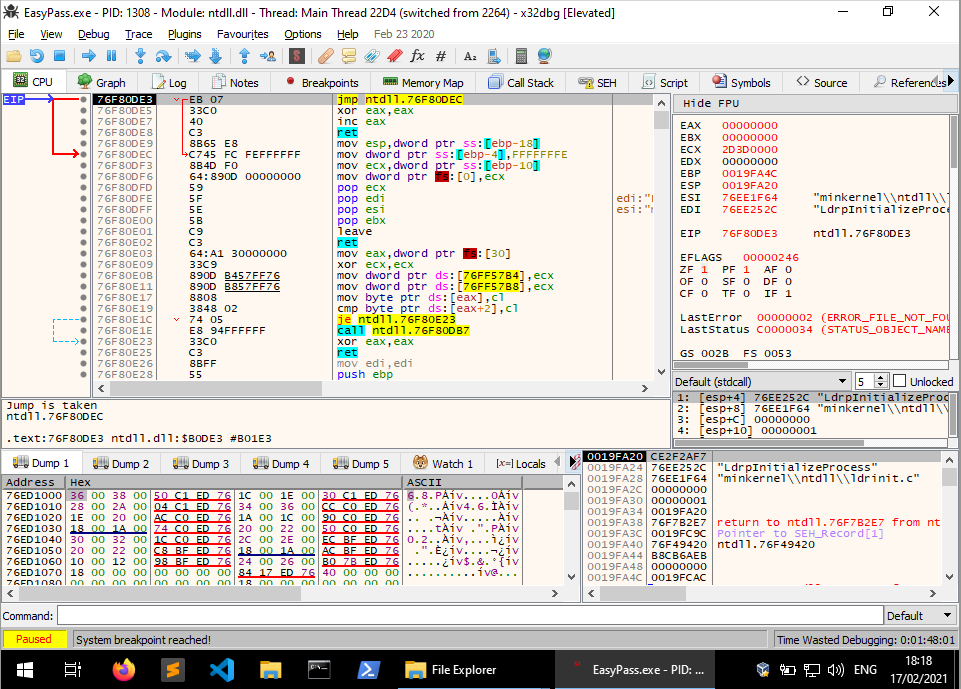Open the Debug menu
The height and width of the screenshot is (689, 961).
click(x=94, y=34)
